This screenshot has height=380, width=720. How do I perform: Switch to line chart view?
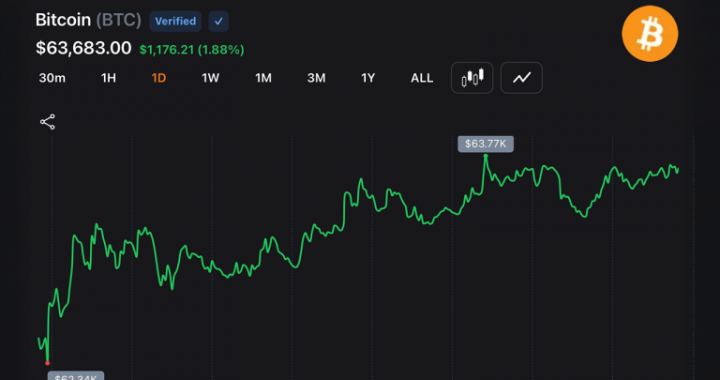tap(522, 78)
